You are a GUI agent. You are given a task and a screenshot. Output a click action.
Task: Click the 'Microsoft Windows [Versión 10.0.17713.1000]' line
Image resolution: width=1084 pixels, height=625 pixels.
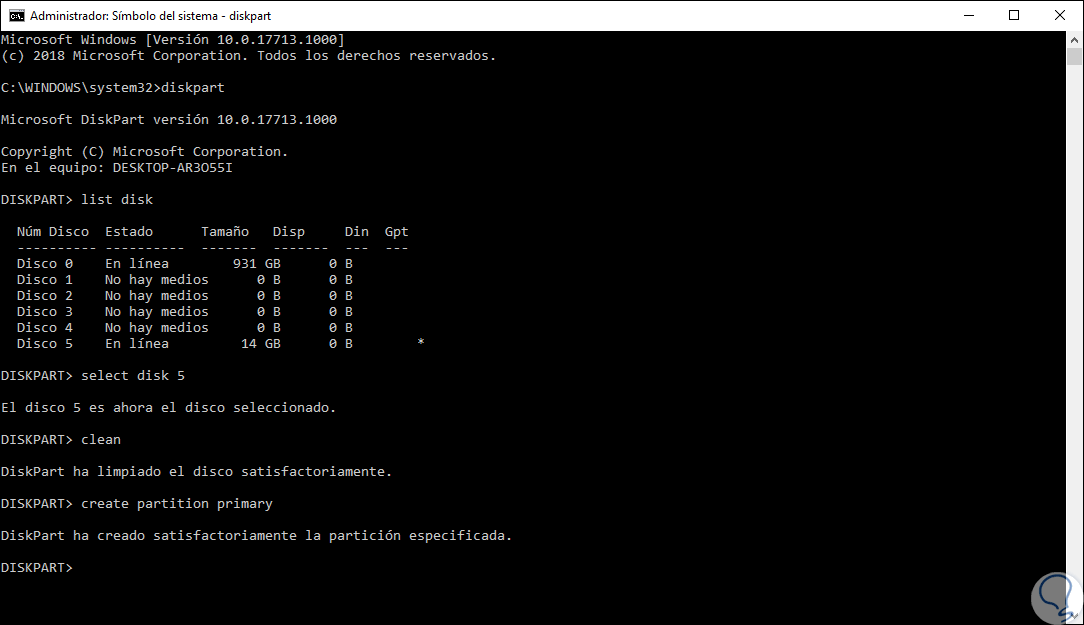click(x=172, y=40)
